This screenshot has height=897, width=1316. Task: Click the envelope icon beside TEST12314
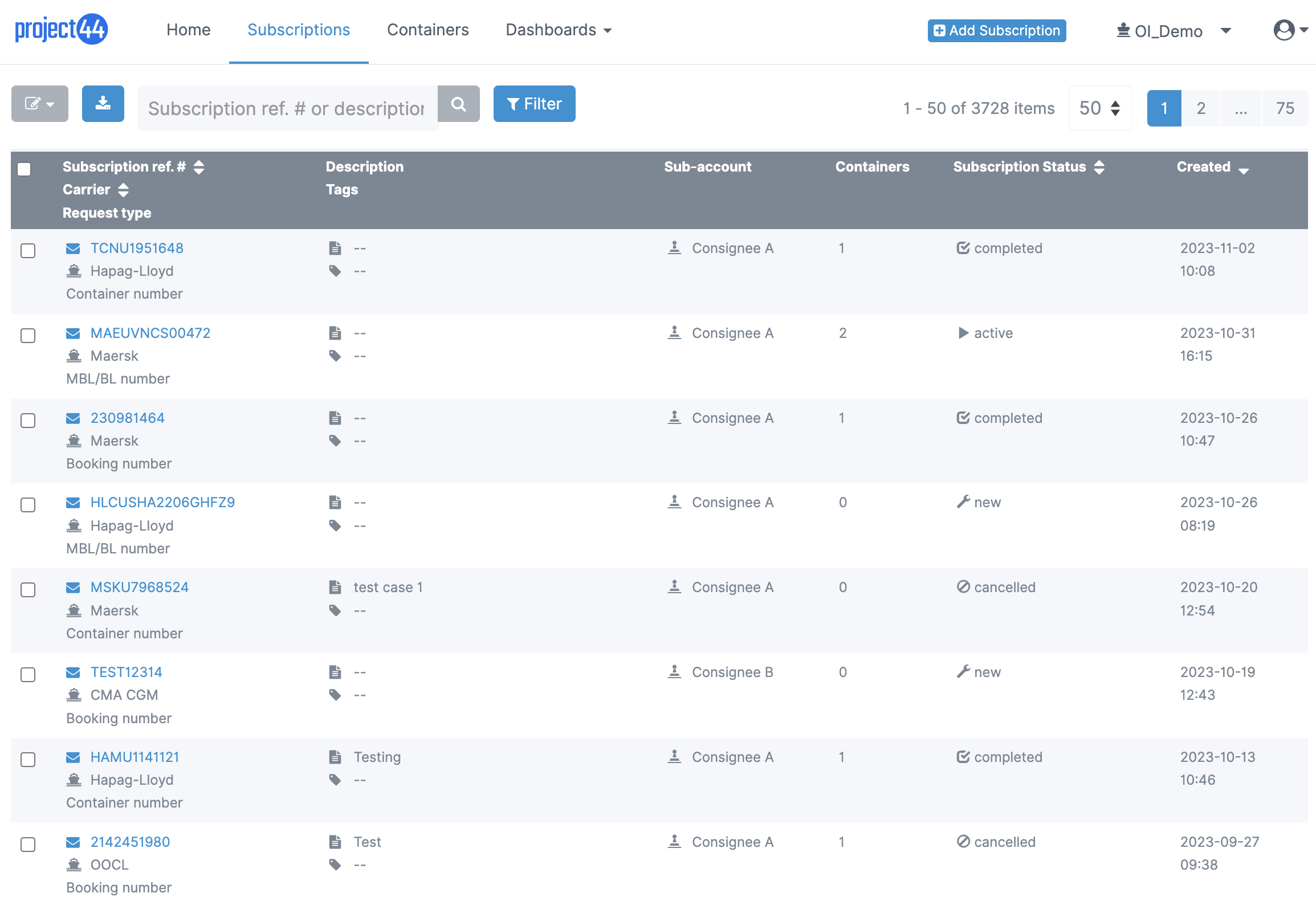coord(73,672)
